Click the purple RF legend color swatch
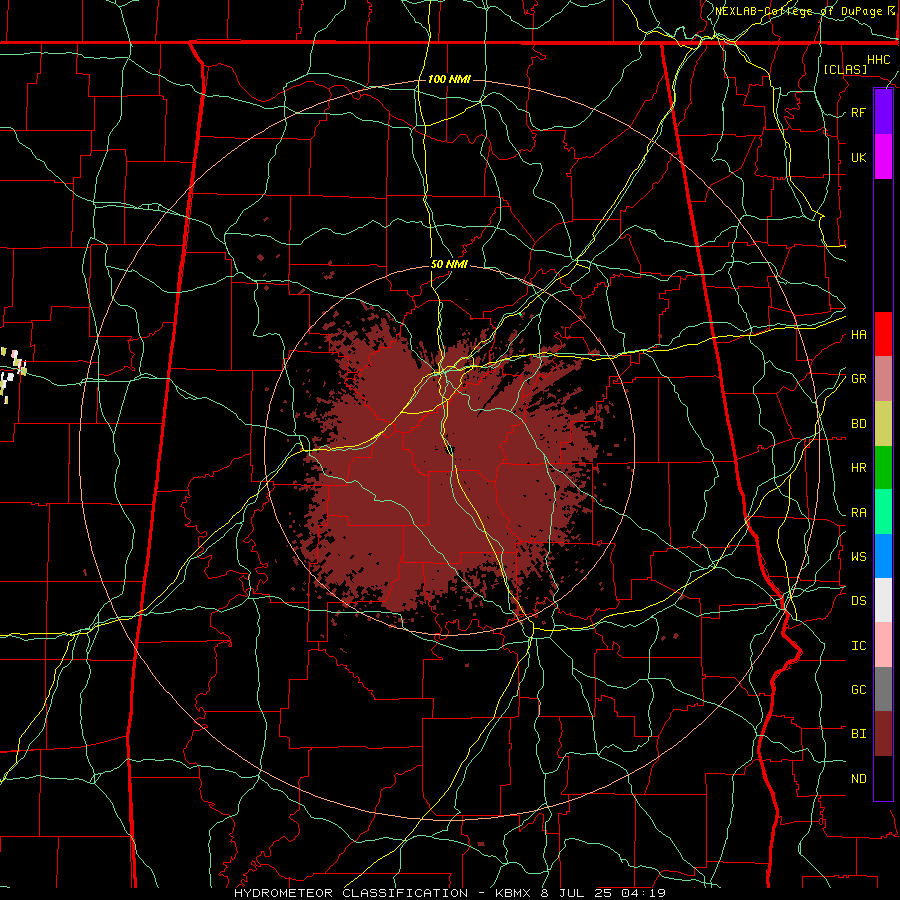Viewport: 900px width, 900px height. click(883, 112)
